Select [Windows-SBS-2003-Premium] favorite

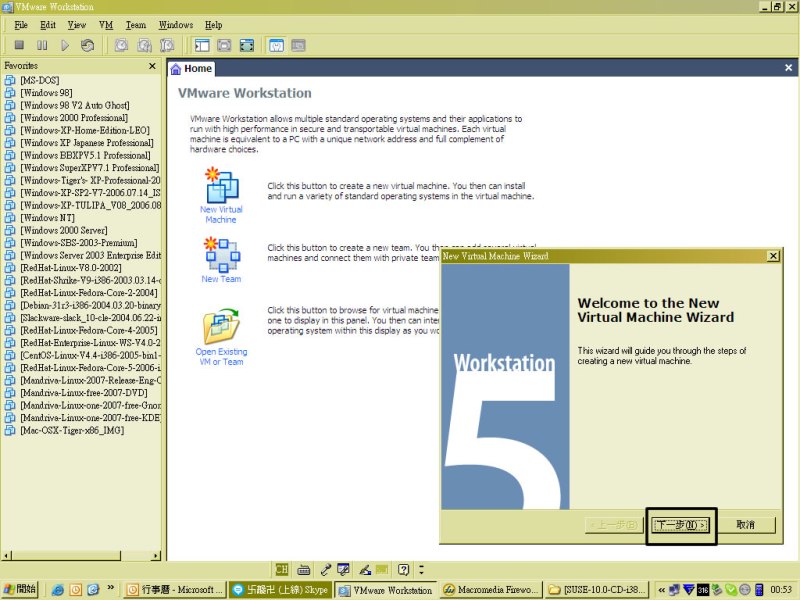pyautogui.click(x=79, y=243)
